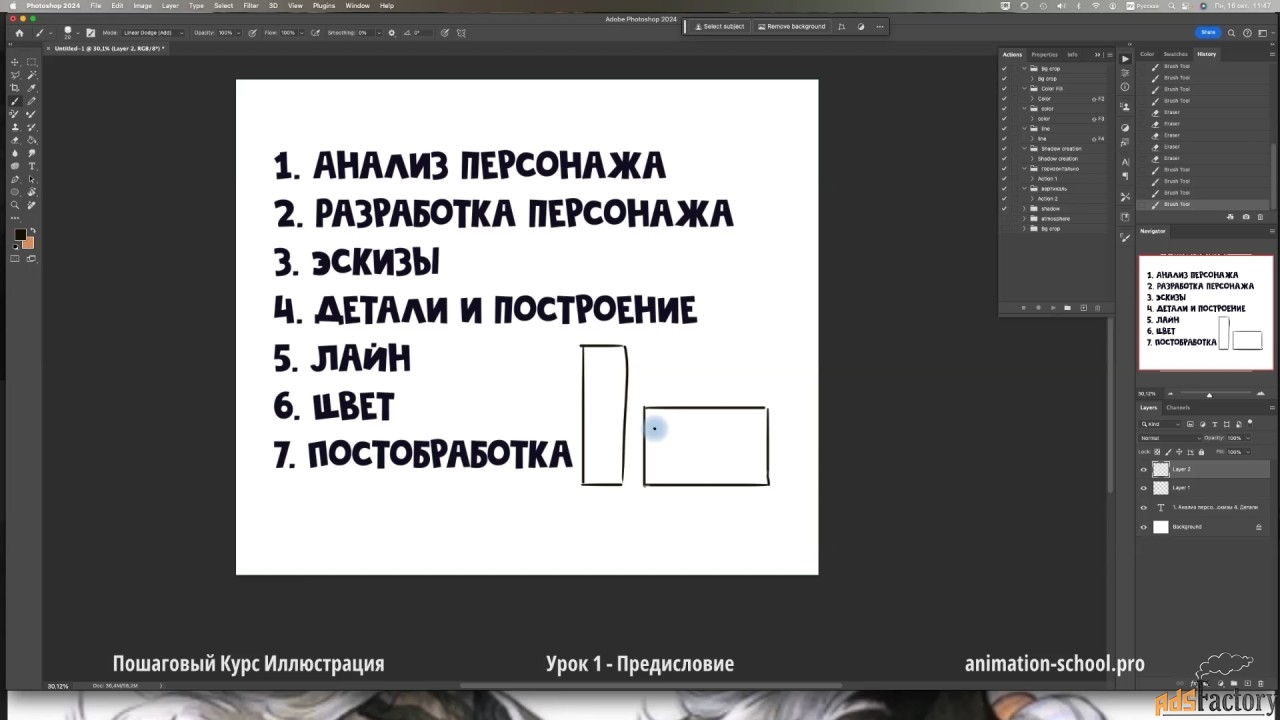The width and height of the screenshot is (1280, 720).
Task: Open the blending Mode dropdown Linear Dodge
Action: [x=154, y=33]
